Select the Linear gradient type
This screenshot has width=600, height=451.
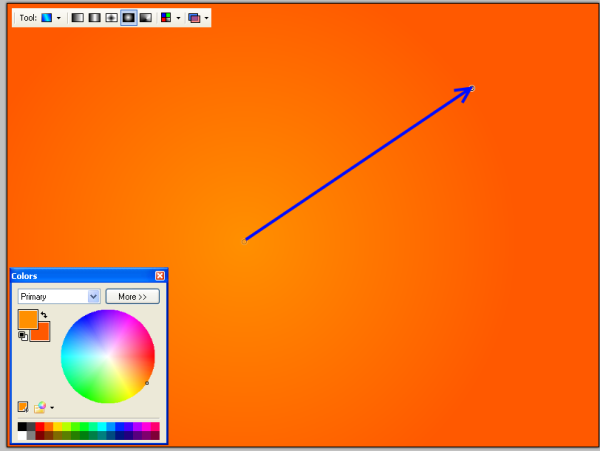78,18
